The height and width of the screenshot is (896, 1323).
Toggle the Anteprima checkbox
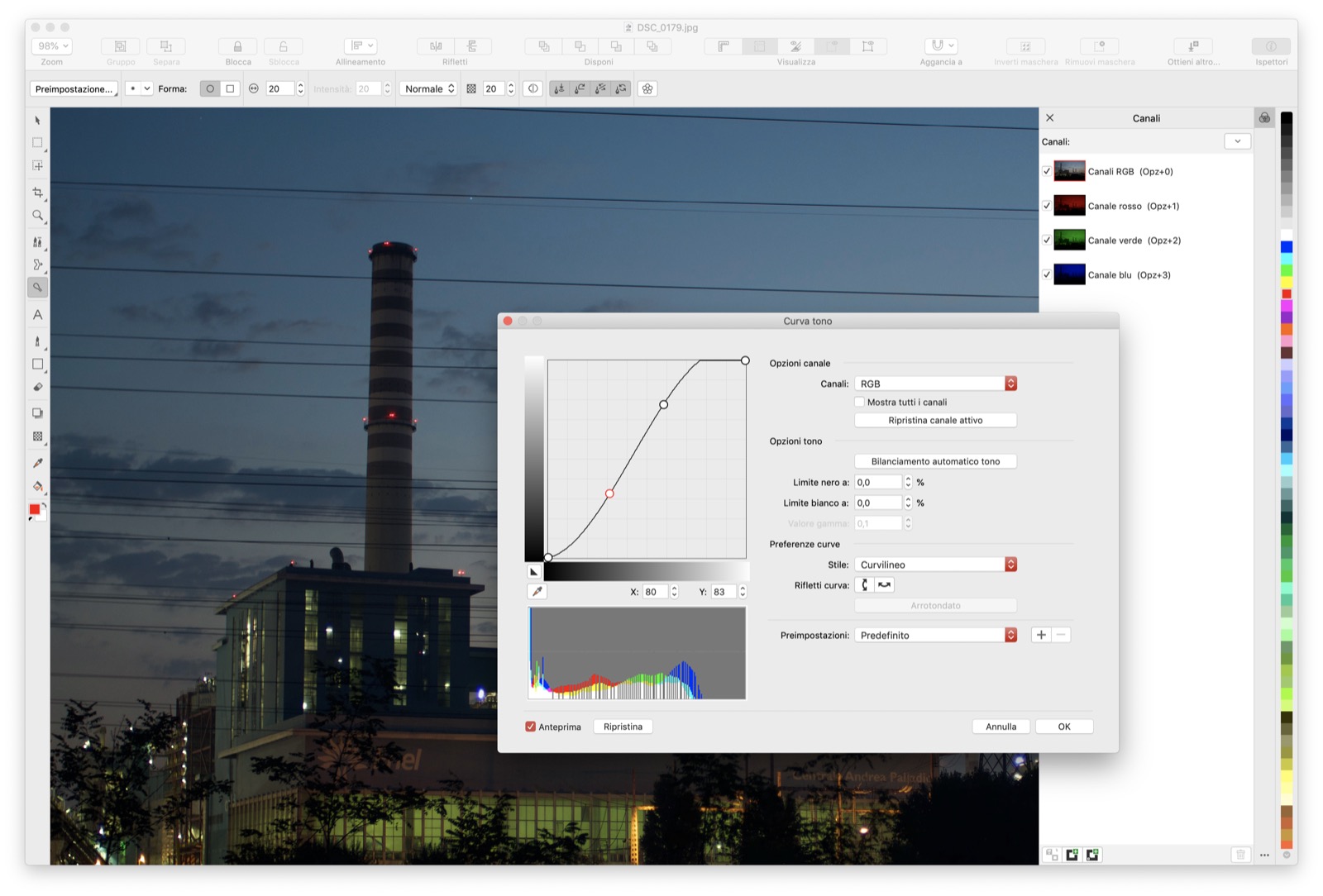point(531,727)
